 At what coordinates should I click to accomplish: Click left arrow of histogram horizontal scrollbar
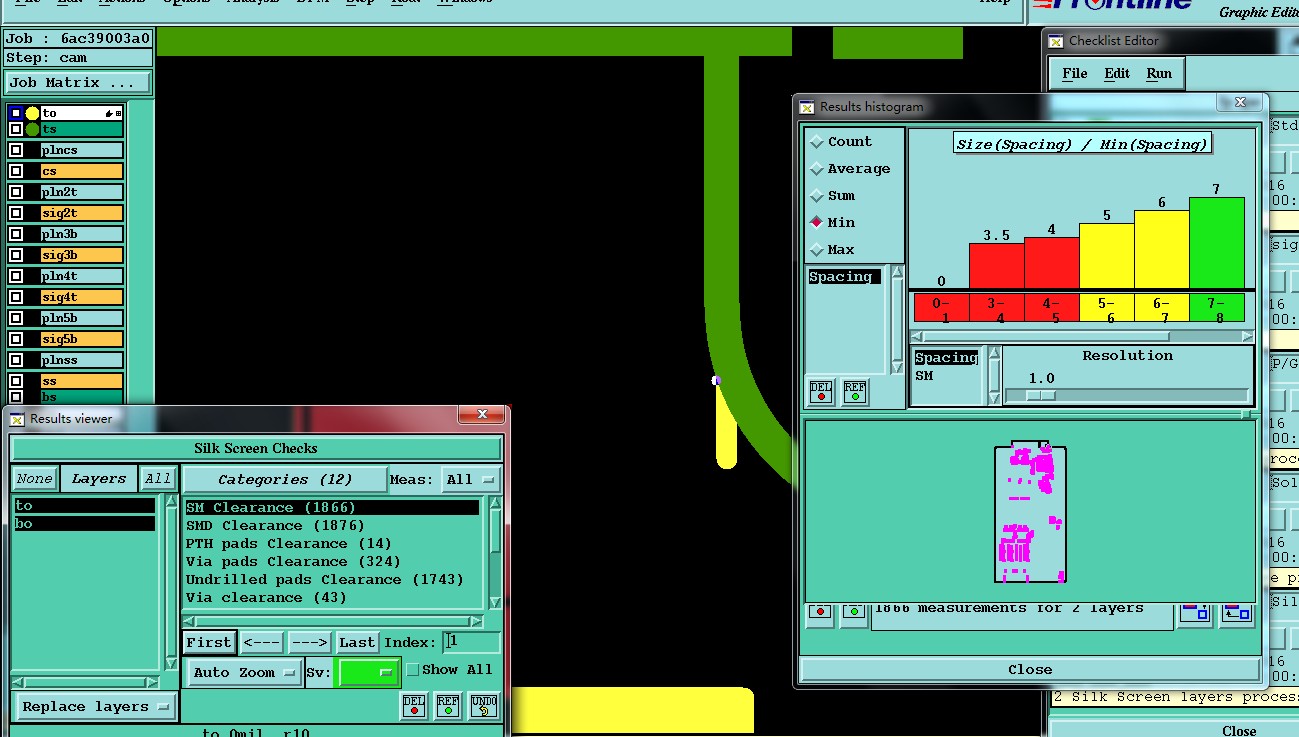(x=917, y=336)
